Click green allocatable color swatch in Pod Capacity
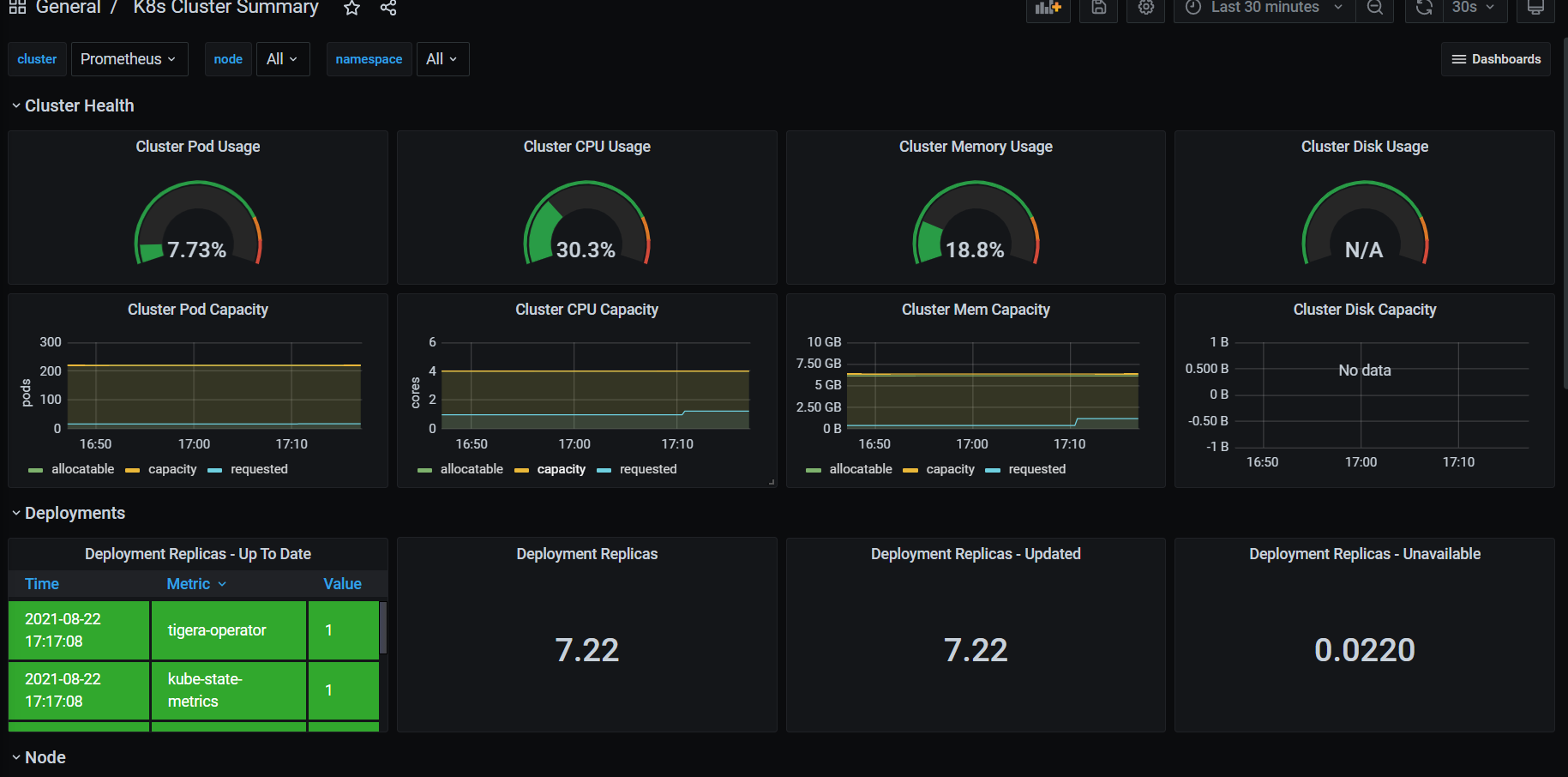Image resolution: width=1568 pixels, height=777 pixels. tap(35, 470)
